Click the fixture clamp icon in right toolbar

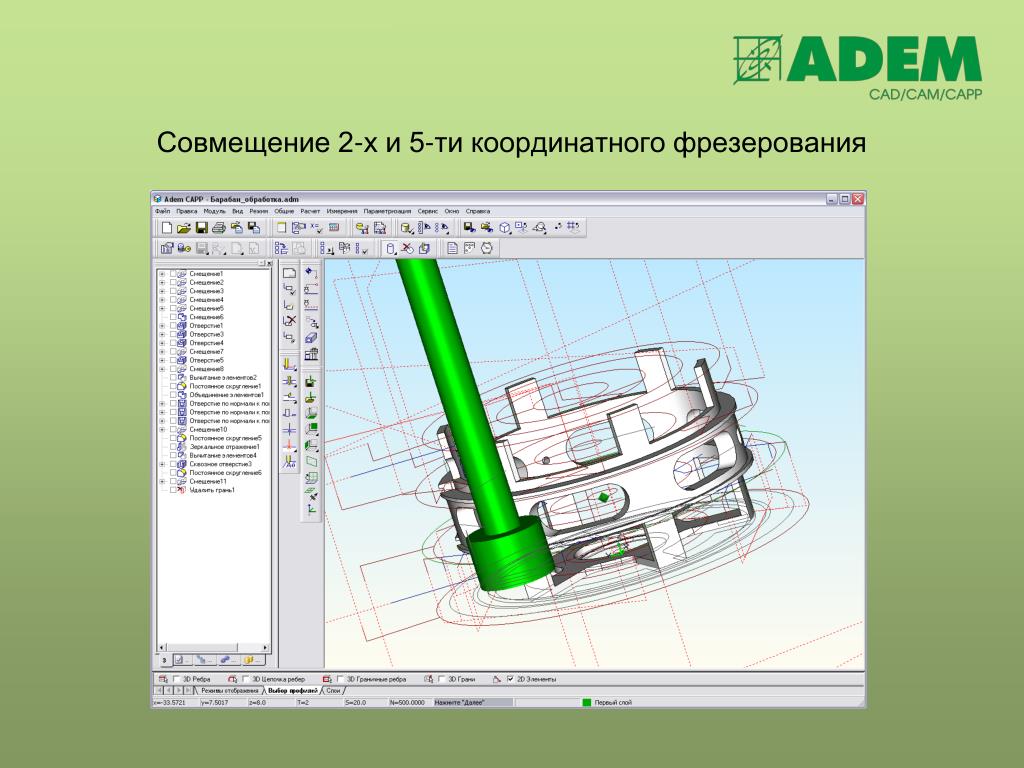pos(312,354)
